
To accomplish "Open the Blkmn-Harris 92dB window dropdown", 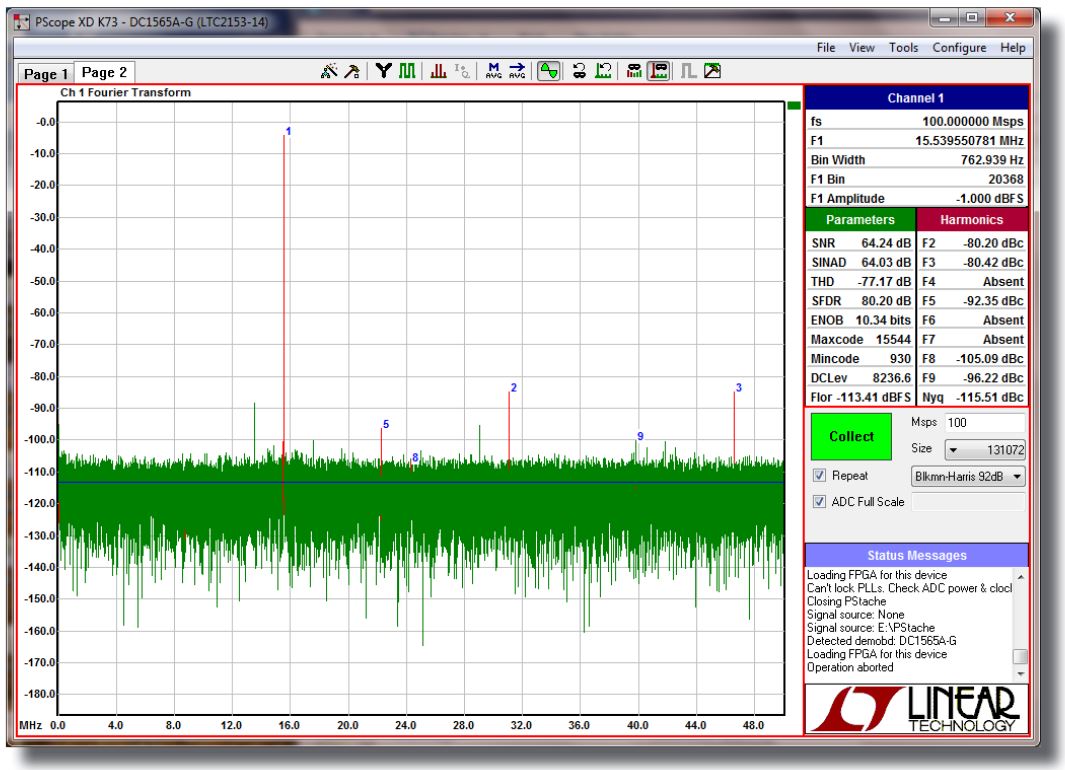I will (968, 477).
